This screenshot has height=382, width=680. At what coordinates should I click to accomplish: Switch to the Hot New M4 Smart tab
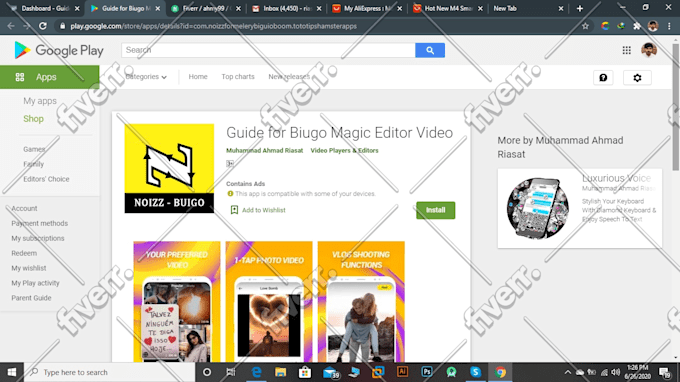click(x=448, y=8)
